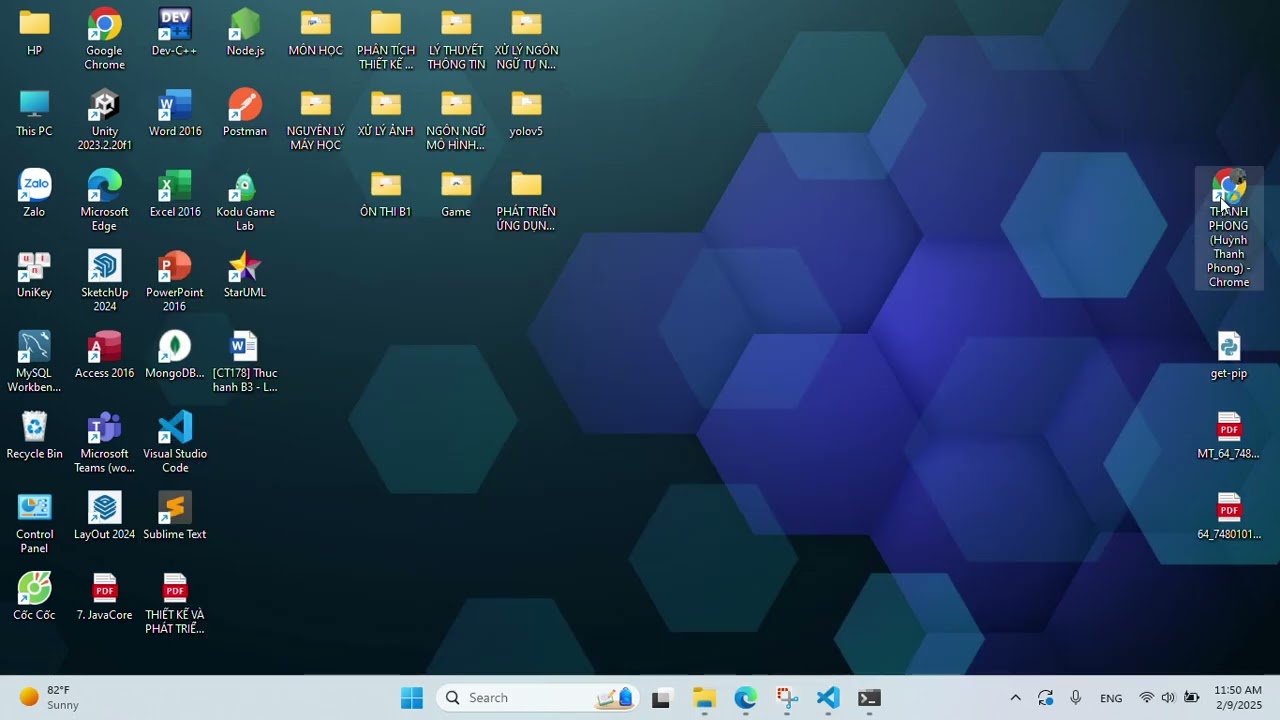The width and height of the screenshot is (1280, 720).
Task: Select the 7. JavaCore PDF file
Action: click(104, 598)
